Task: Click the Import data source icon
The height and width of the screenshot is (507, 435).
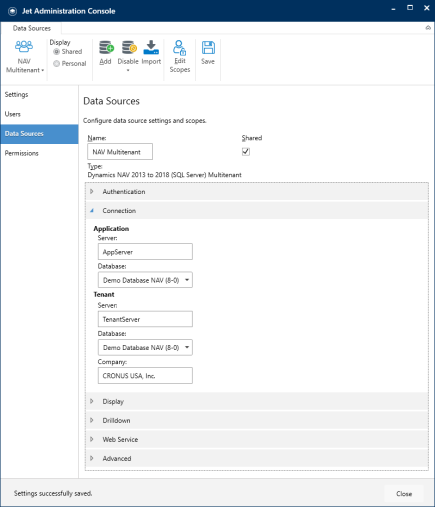Action: [151, 48]
